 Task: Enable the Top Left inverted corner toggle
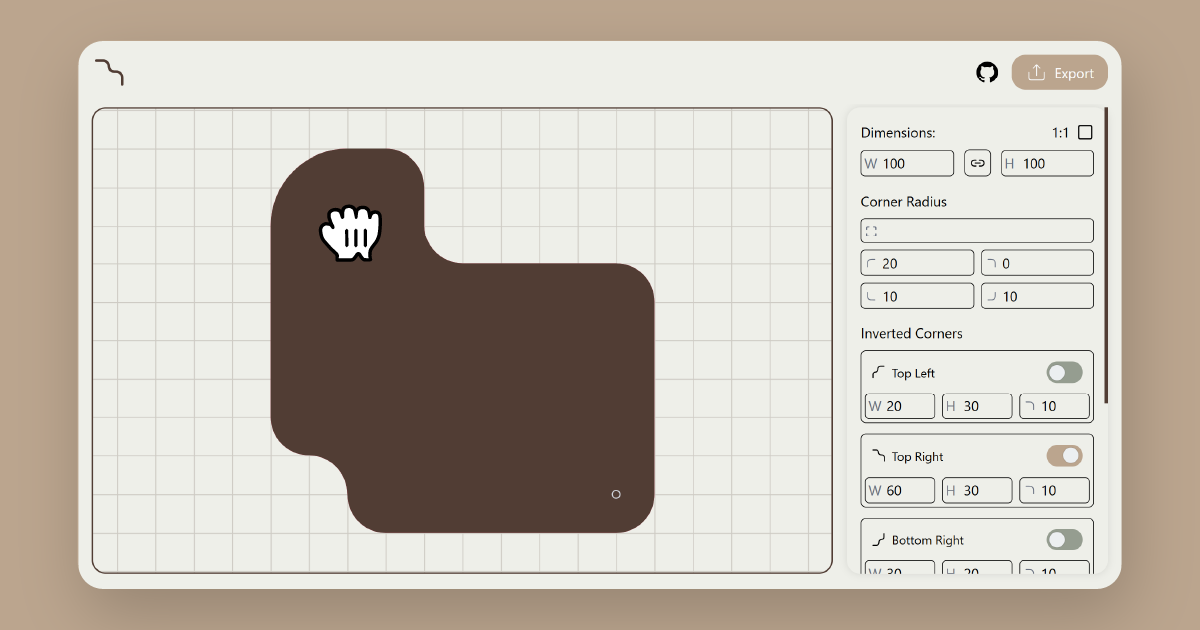point(1064,371)
